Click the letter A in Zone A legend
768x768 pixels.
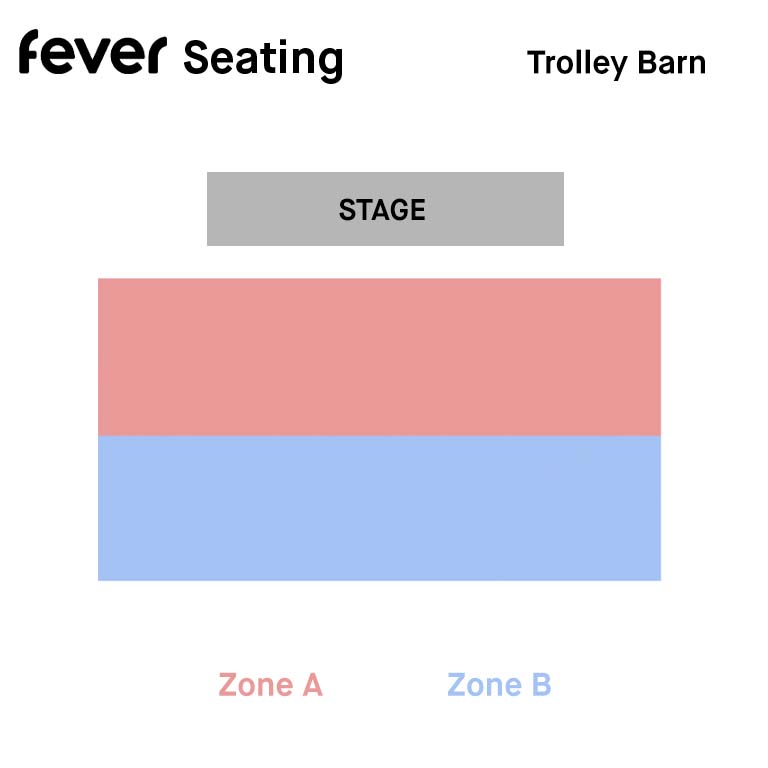pyautogui.click(x=312, y=684)
